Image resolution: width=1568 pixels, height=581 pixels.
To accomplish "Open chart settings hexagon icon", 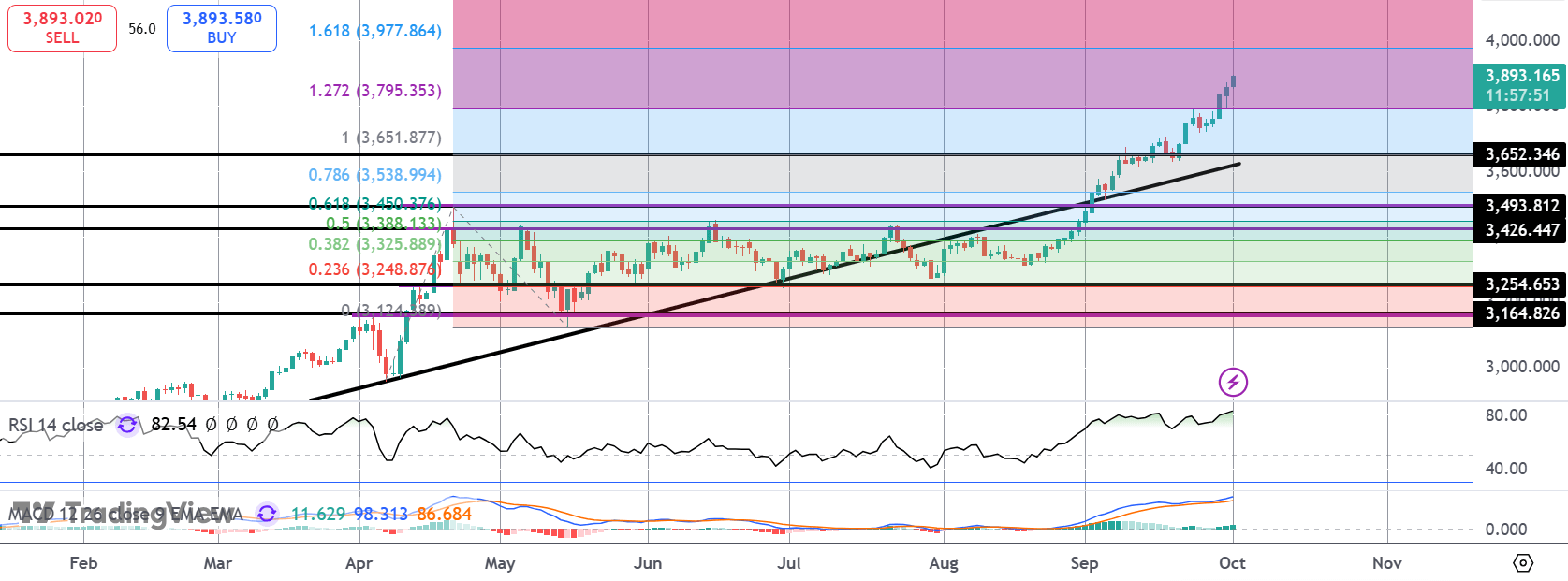I will tap(1523, 563).
